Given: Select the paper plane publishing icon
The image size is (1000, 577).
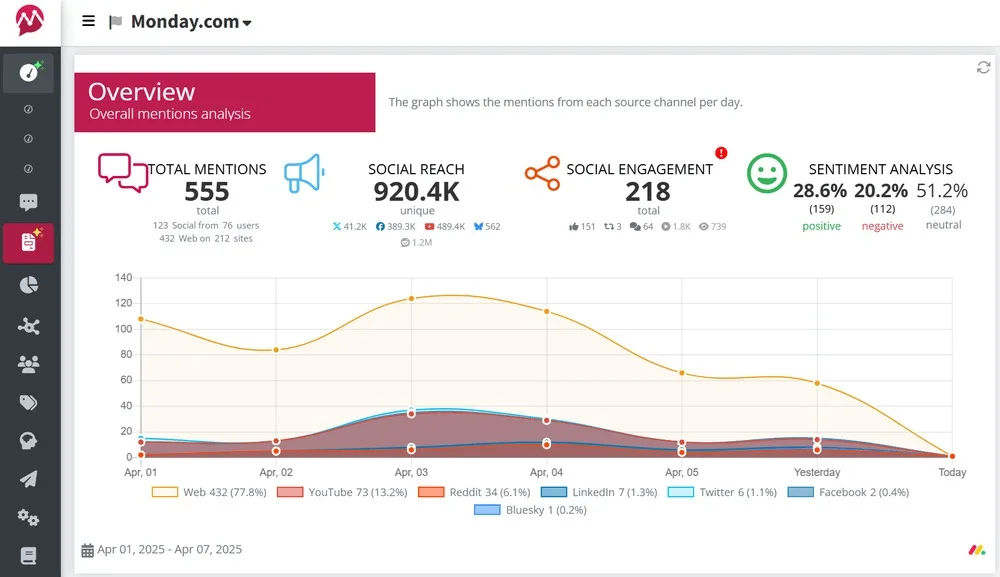Looking at the screenshot, I should [x=28, y=478].
